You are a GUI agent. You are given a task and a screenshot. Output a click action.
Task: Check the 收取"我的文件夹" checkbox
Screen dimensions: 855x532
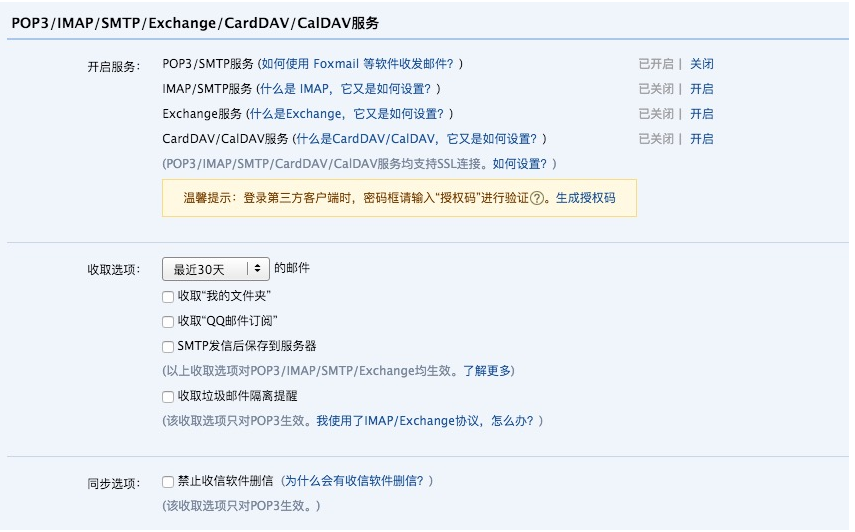168,297
